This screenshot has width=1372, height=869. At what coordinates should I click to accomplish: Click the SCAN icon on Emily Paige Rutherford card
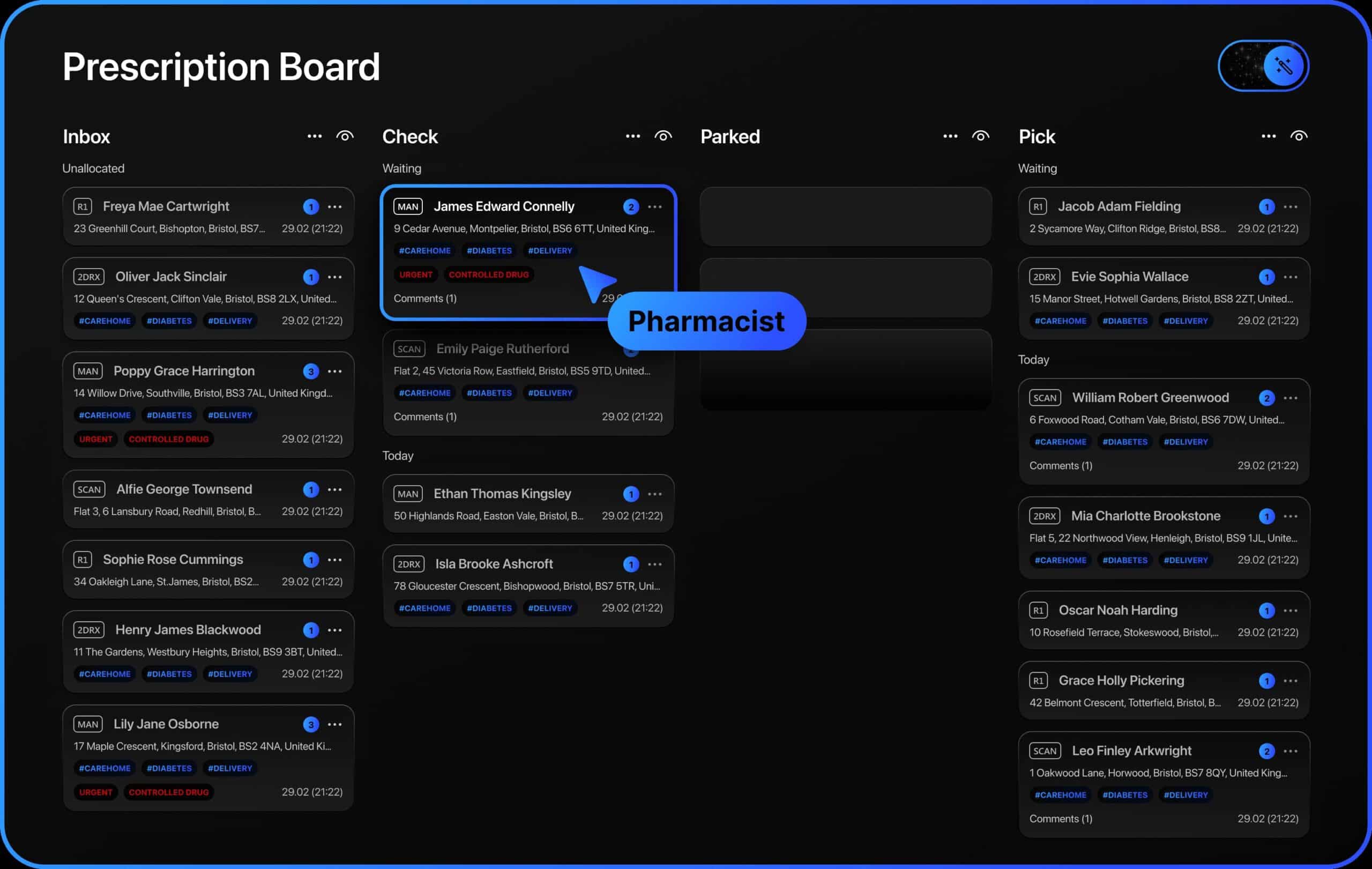coord(408,349)
